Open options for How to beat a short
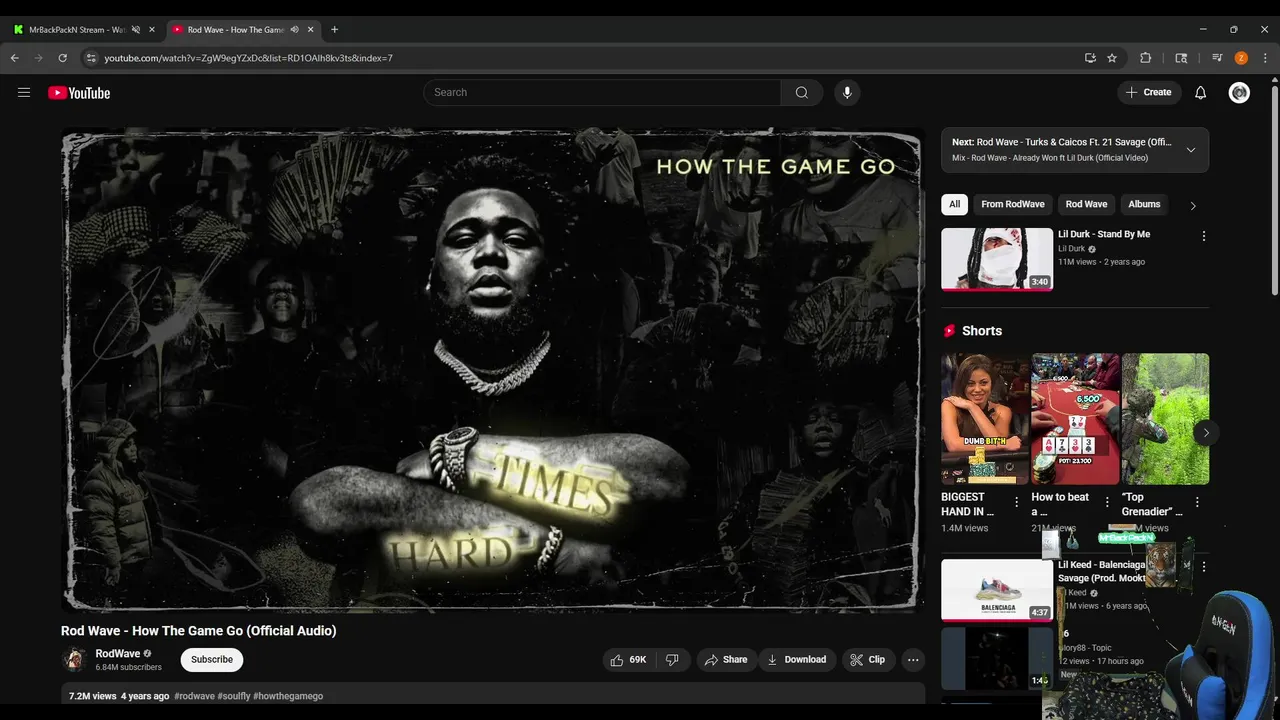 (1106, 501)
